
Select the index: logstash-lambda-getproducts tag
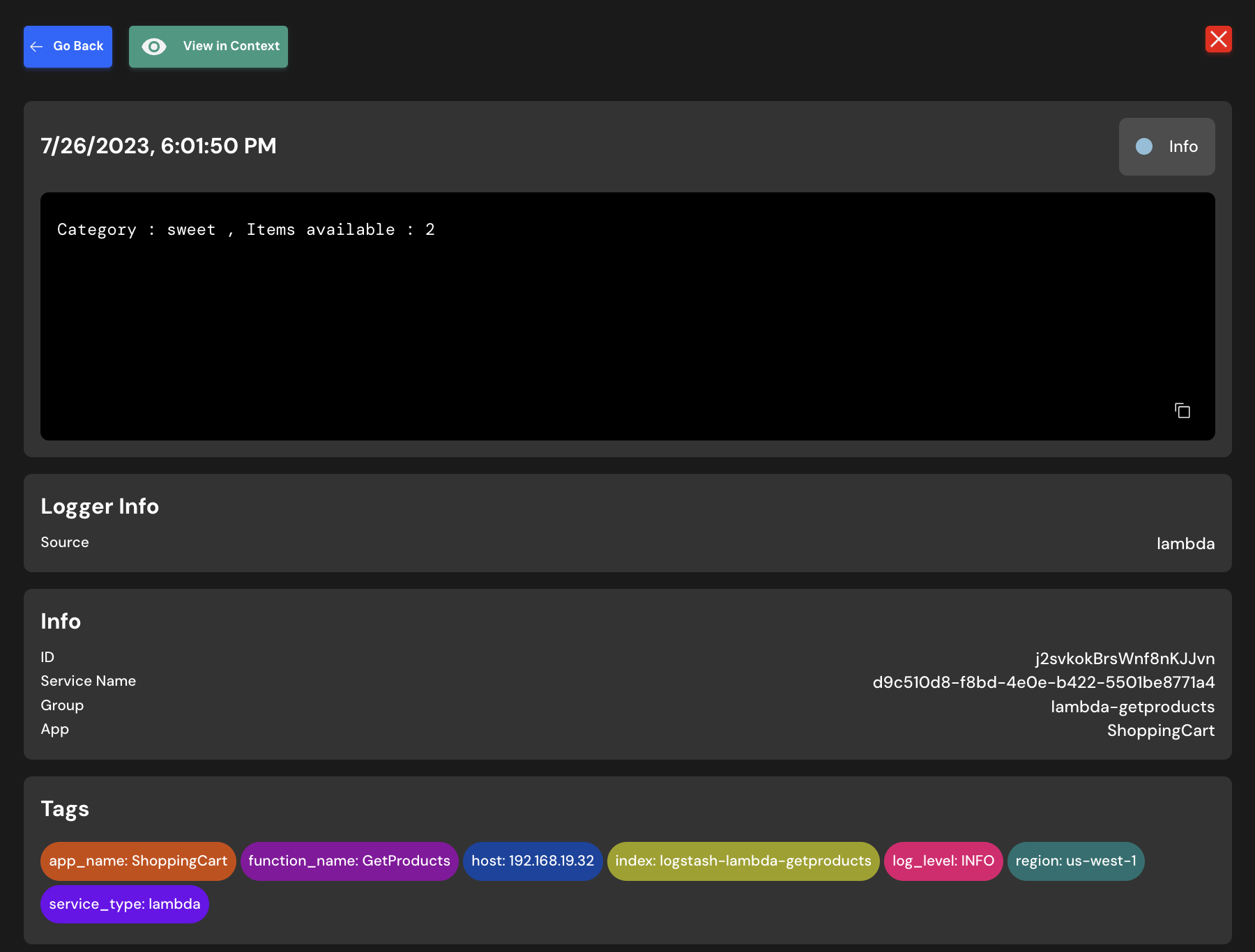(x=743, y=861)
